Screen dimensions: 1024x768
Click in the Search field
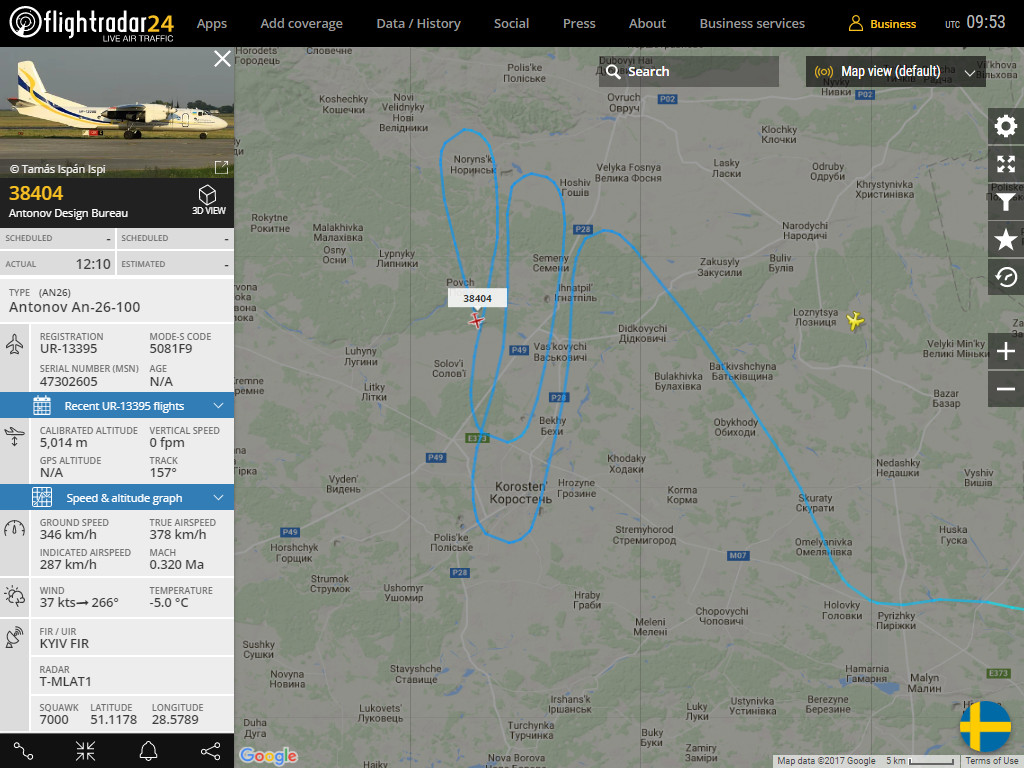tap(689, 71)
